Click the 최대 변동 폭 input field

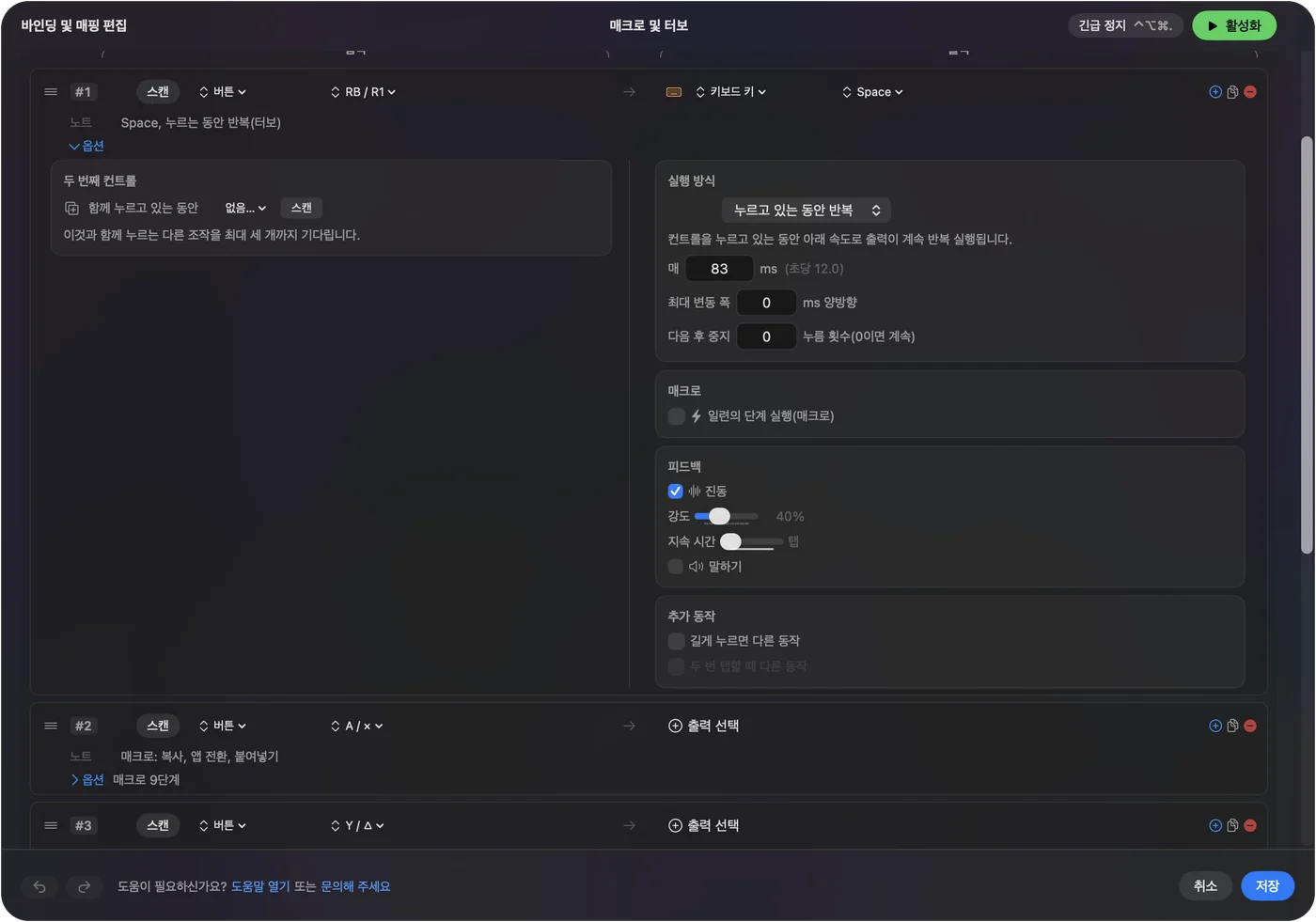coord(766,303)
